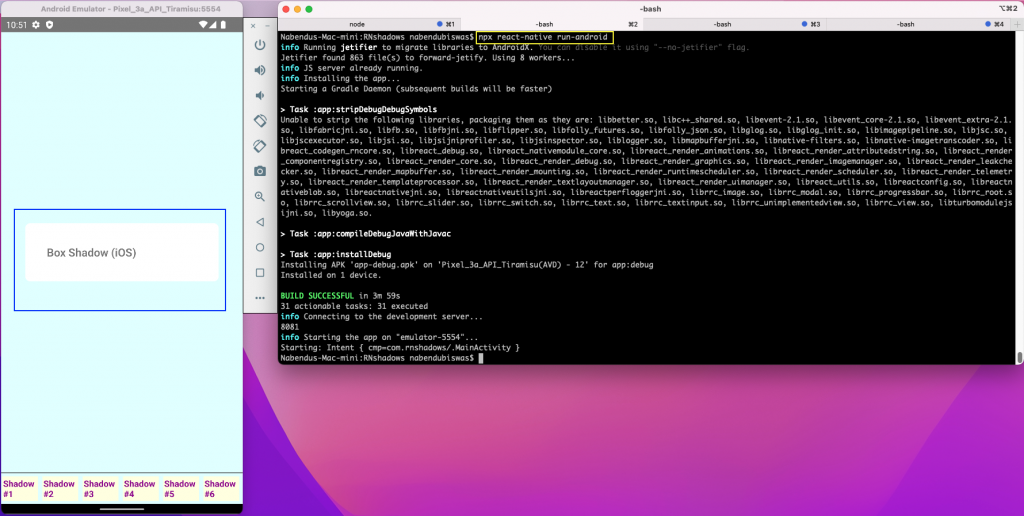Image resolution: width=1024 pixels, height=516 pixels.
Task: Lower the emulator volume with speaker-down icon
Action: (260, 95)
